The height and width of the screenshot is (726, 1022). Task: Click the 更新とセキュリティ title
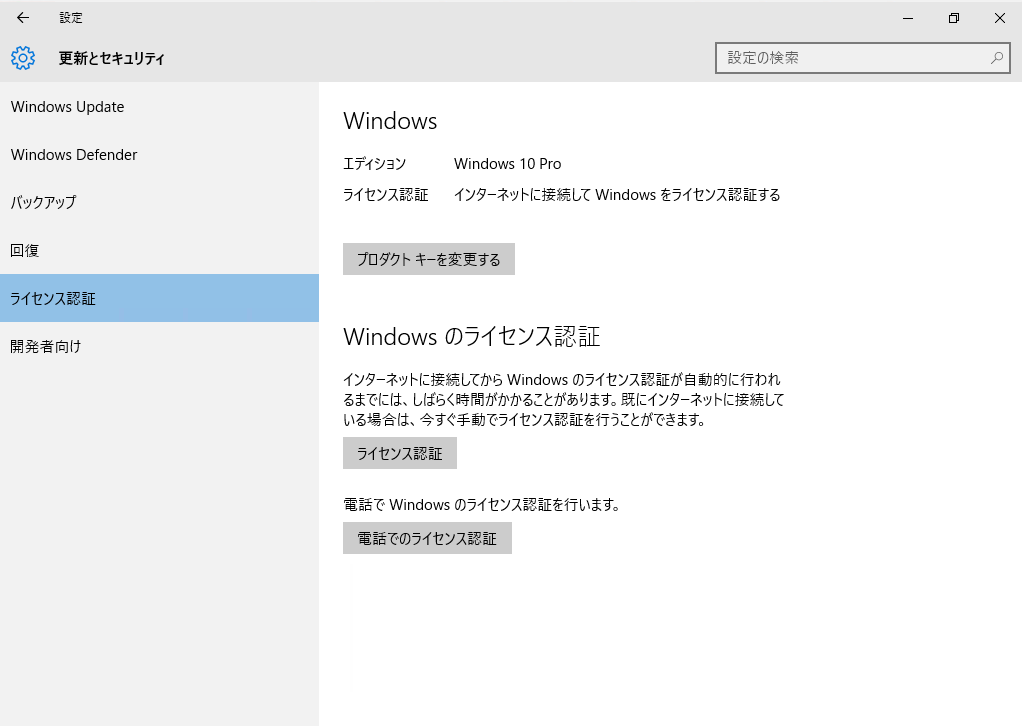[111, 58]
